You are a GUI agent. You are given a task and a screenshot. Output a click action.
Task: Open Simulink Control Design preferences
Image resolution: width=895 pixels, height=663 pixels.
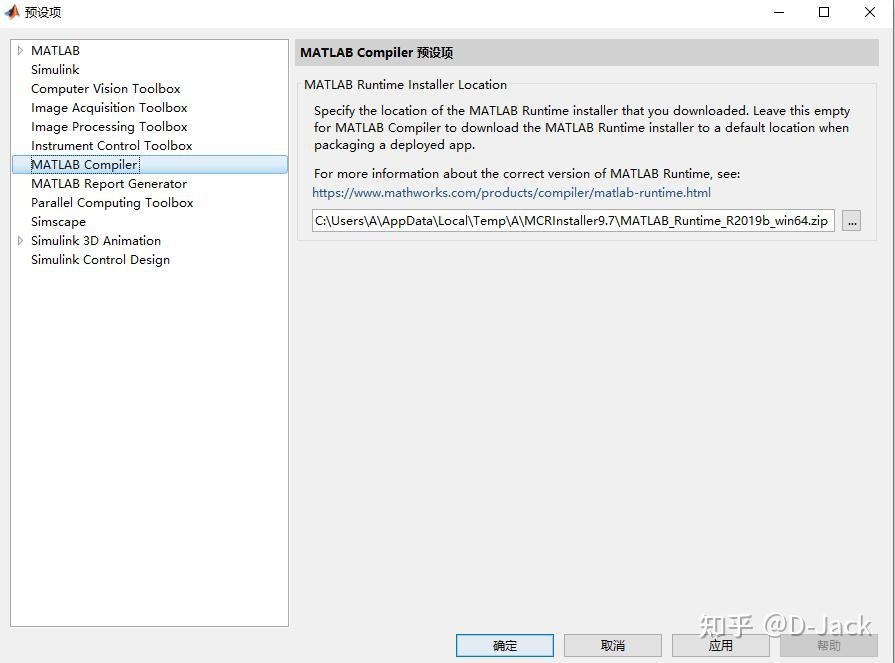(x=100, y=259)
